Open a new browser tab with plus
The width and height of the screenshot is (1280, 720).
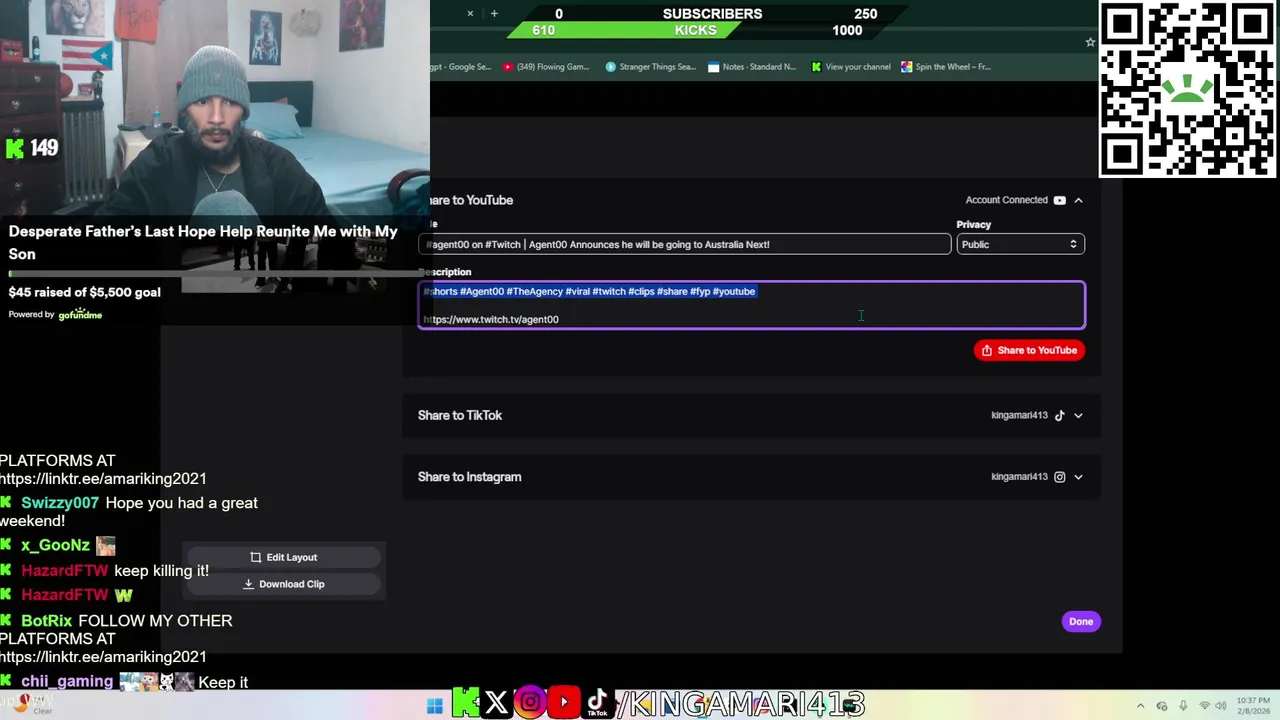[x=494, y=14]
